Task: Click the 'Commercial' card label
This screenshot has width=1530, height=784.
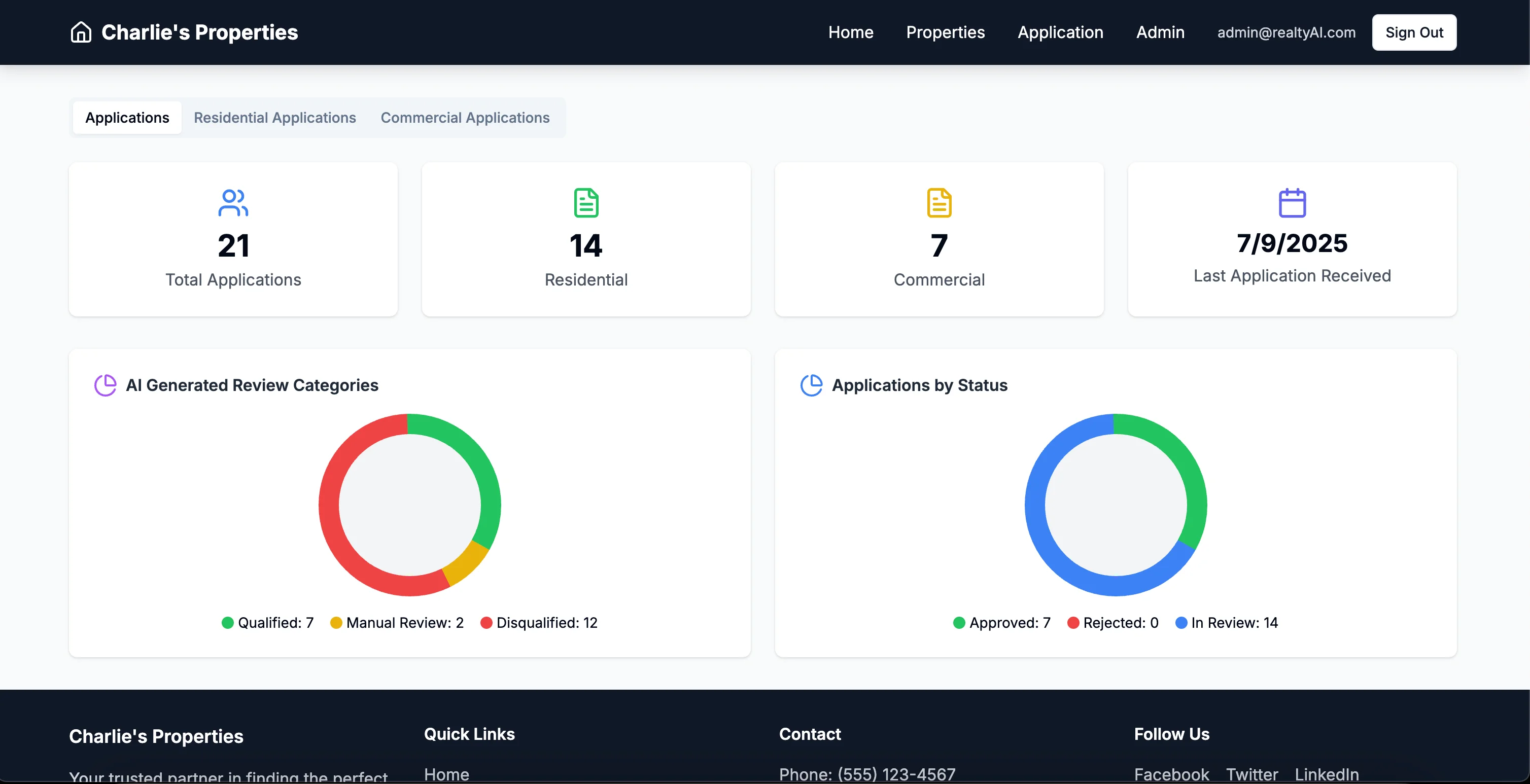Action: (939, 280)
